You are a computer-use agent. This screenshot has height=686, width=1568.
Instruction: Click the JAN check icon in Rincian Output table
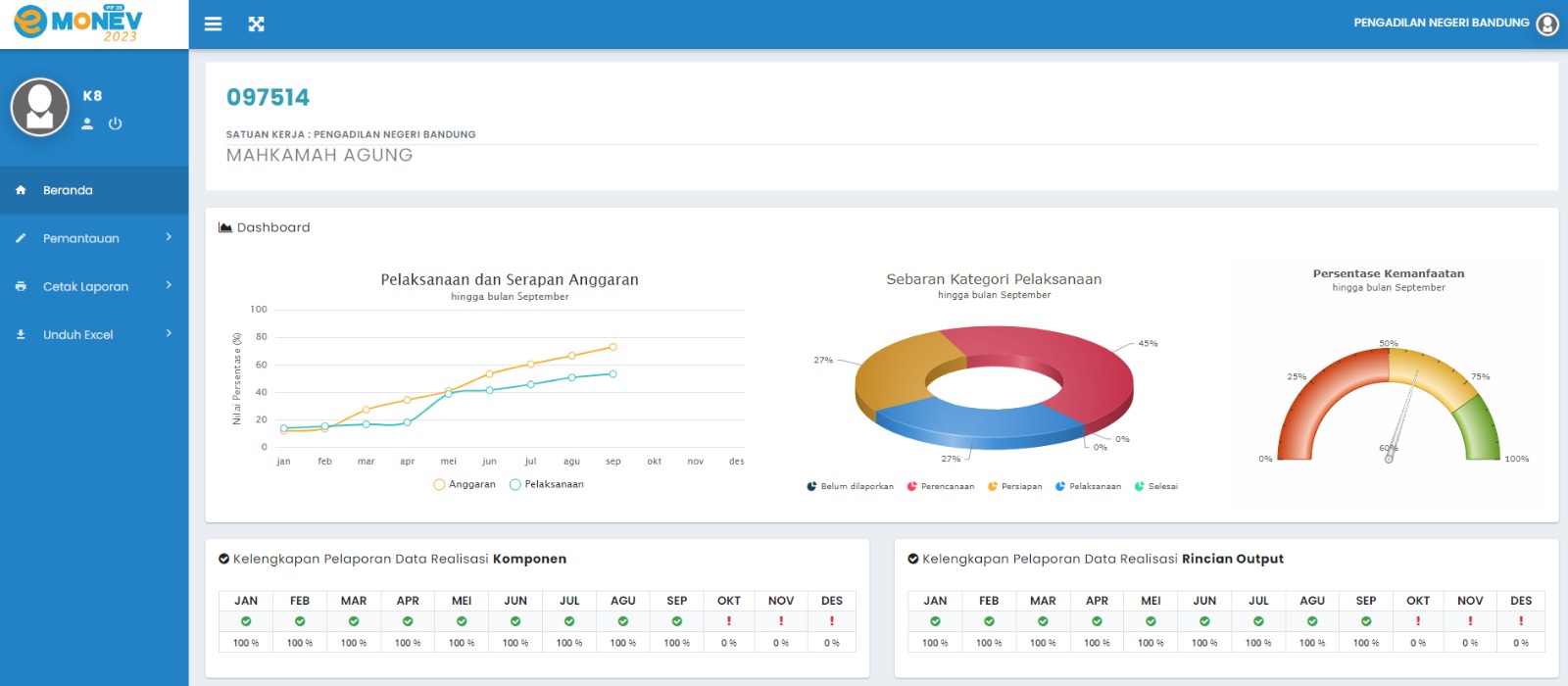[x=935, y=621]
